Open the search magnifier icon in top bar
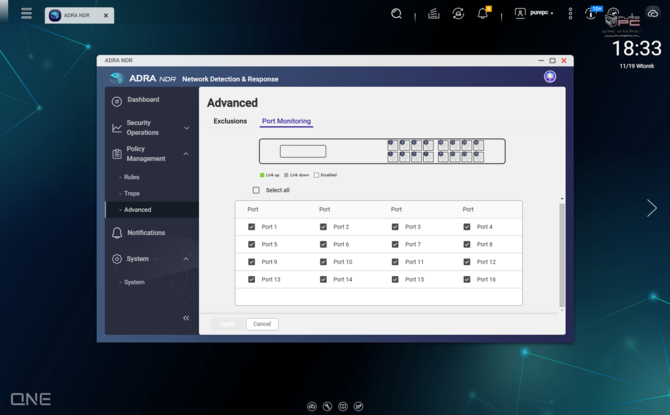 click(397, 14)
